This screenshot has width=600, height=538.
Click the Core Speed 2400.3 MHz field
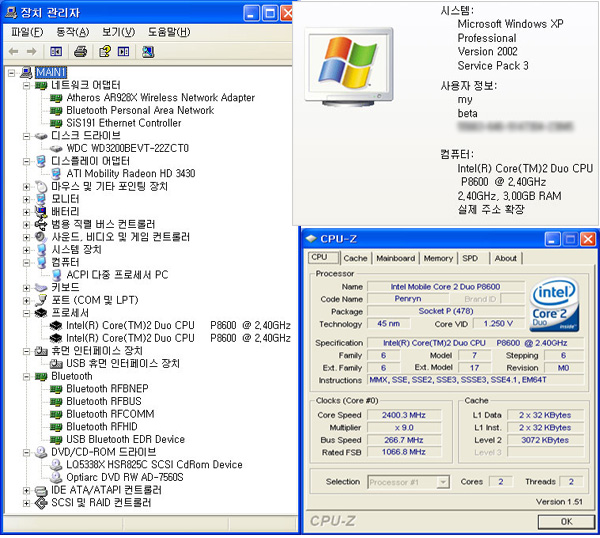404,415
